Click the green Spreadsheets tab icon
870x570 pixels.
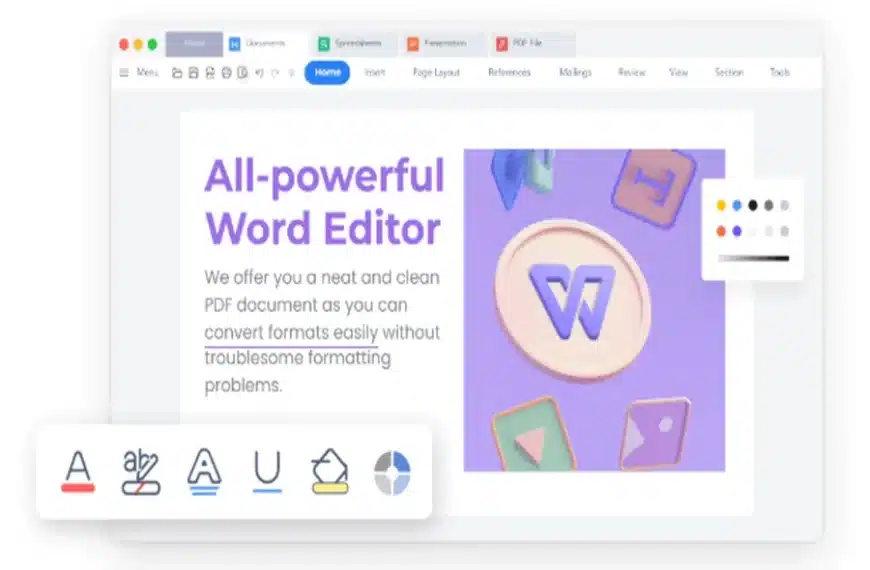(324, 44)
